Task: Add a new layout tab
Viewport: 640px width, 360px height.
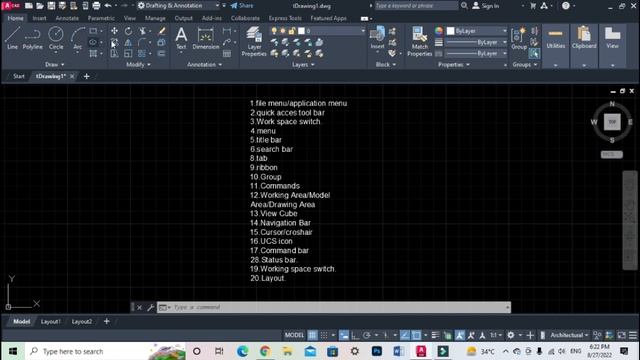Action: point(107,322)
